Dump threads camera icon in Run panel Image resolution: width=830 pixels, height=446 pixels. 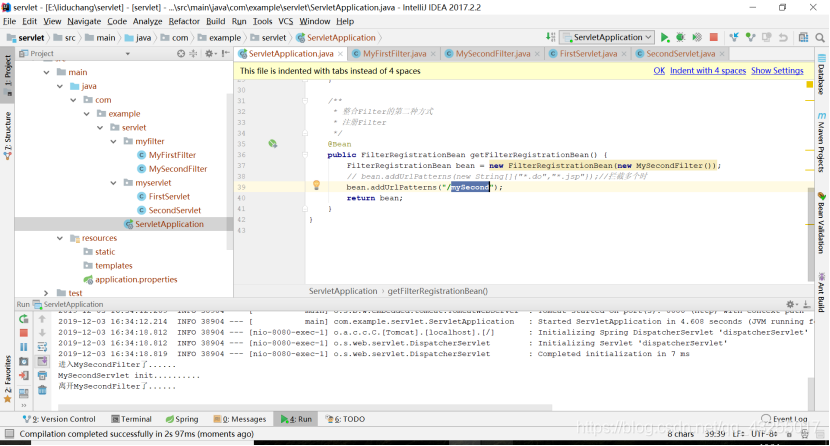[x=24, y=361]
